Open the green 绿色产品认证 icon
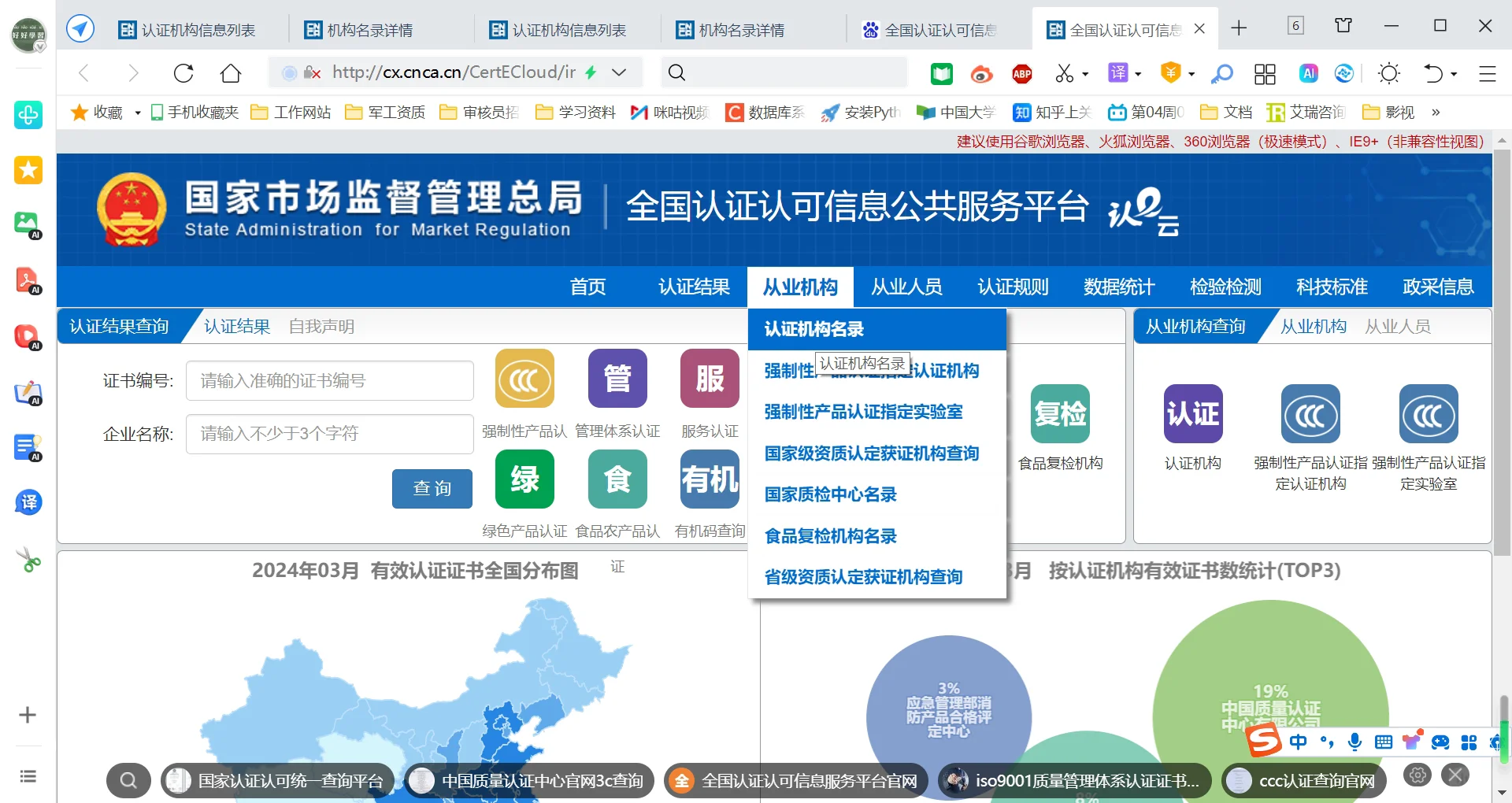The width and height of the screenshot is (1512, 803). coord(524,479)
